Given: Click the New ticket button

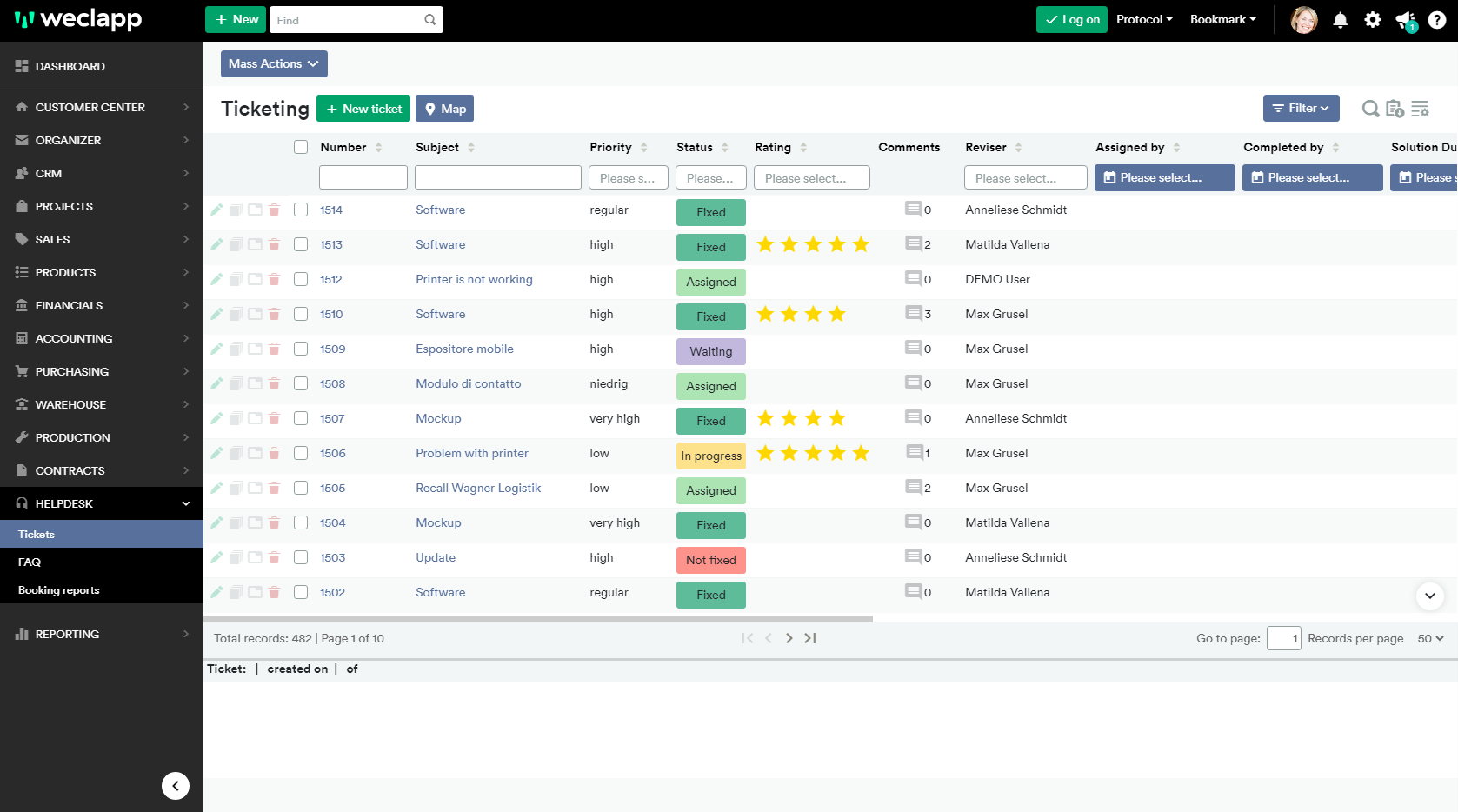Looking at the screenshot, I should pos(363,109).
